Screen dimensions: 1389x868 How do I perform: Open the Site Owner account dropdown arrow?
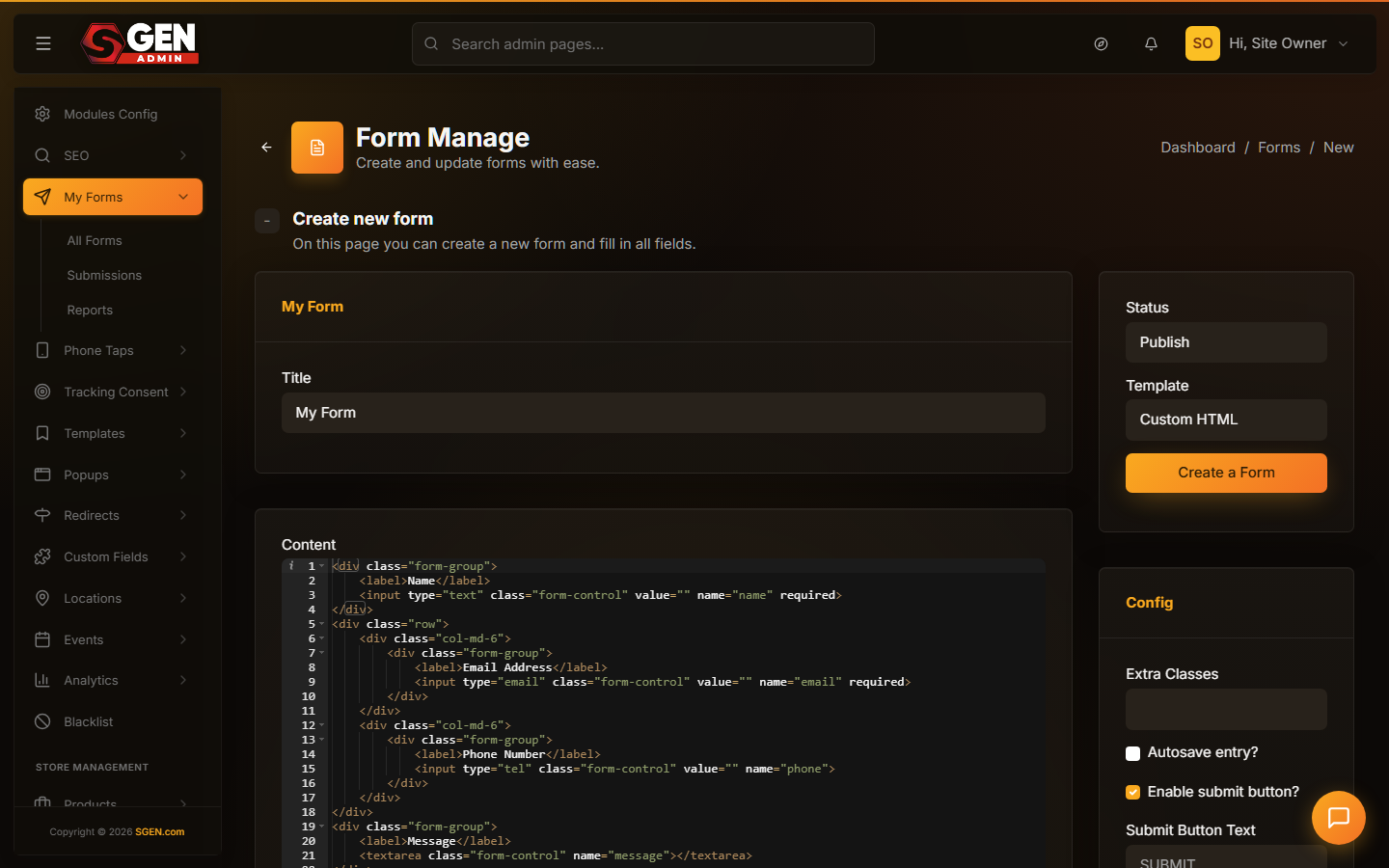pos(1343,43)
